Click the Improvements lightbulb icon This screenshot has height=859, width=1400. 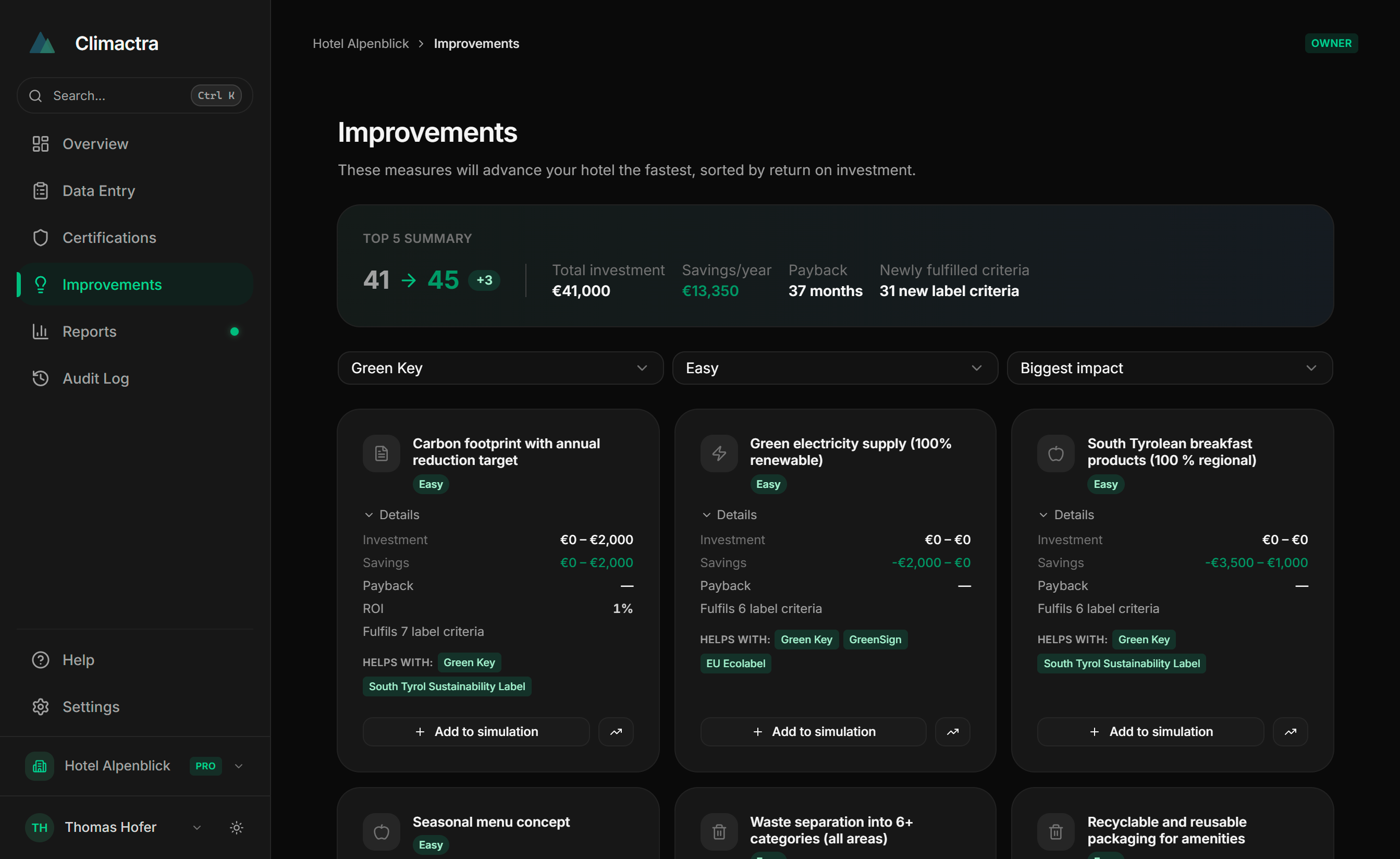tap(40, 285)
